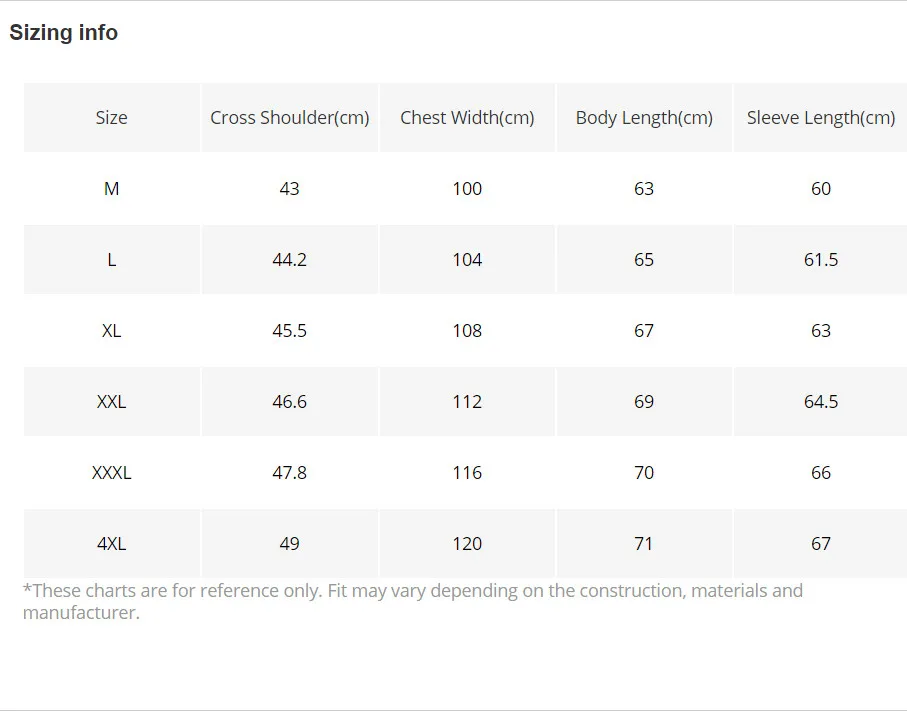This screenshot has height=711, width=907.
Task: Select the Size column header
Action: click(x=111, y=118)
